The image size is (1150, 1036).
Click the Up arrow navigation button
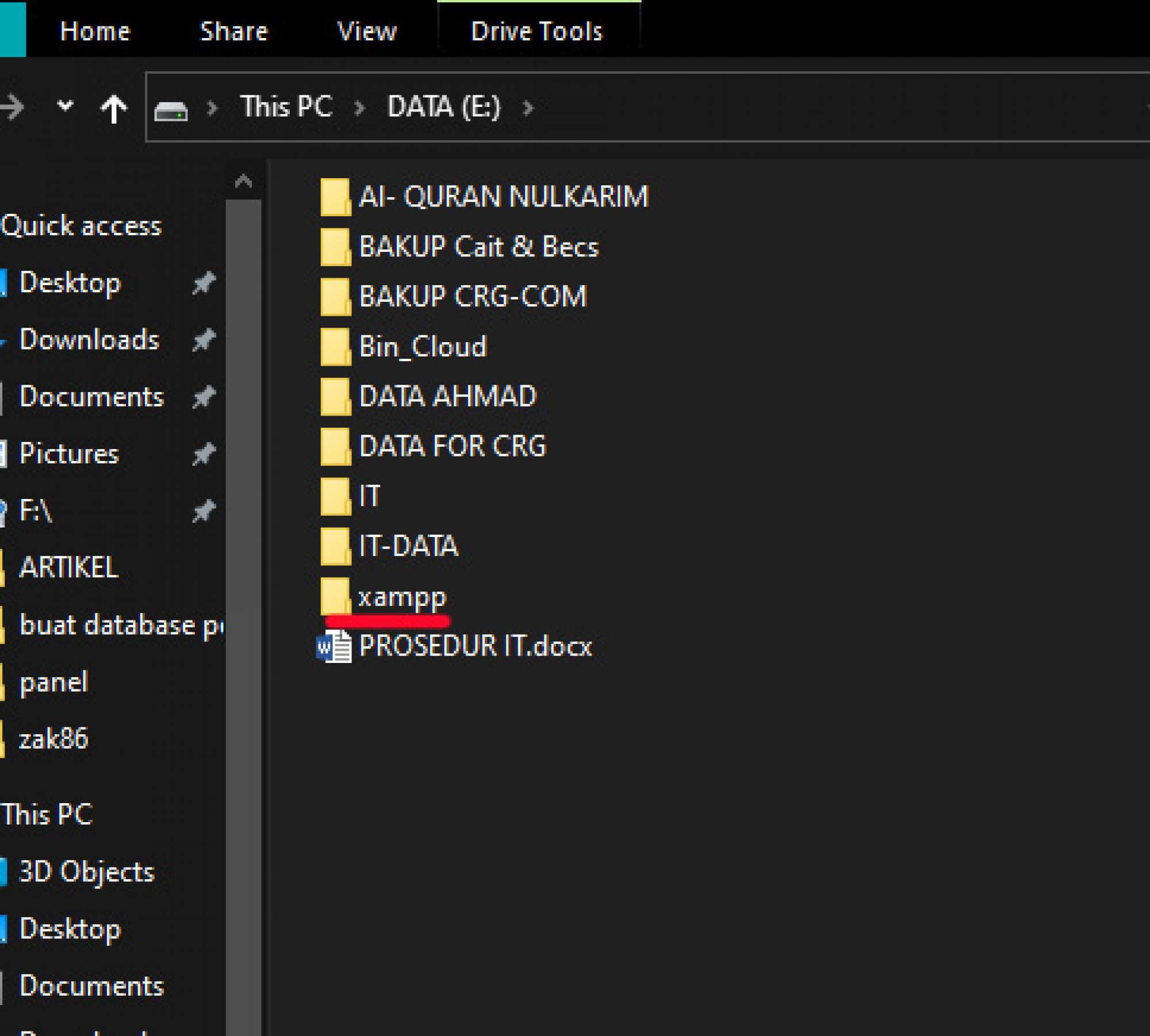pyautogui.click(x=113, y=108)
